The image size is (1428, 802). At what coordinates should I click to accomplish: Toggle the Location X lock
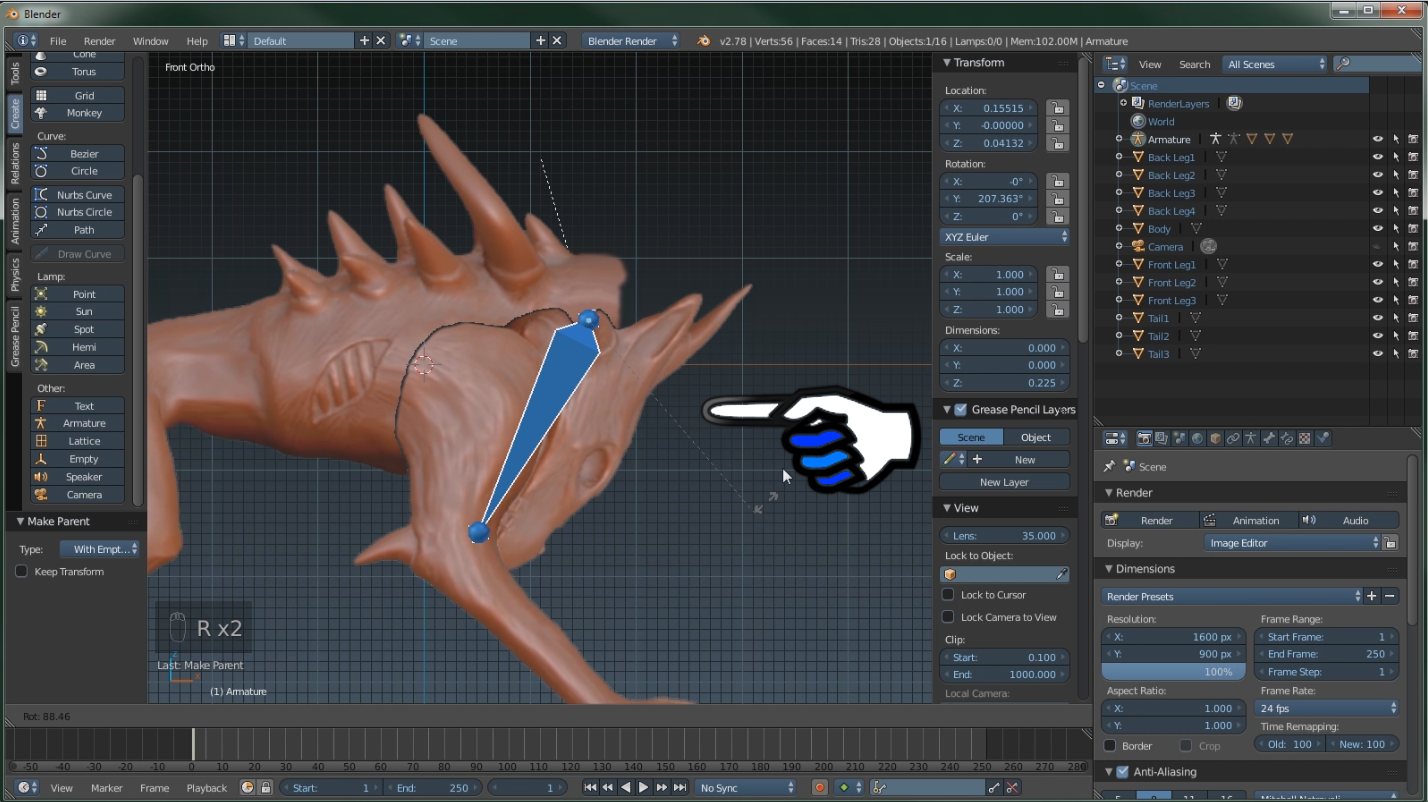click(1056, 108)
